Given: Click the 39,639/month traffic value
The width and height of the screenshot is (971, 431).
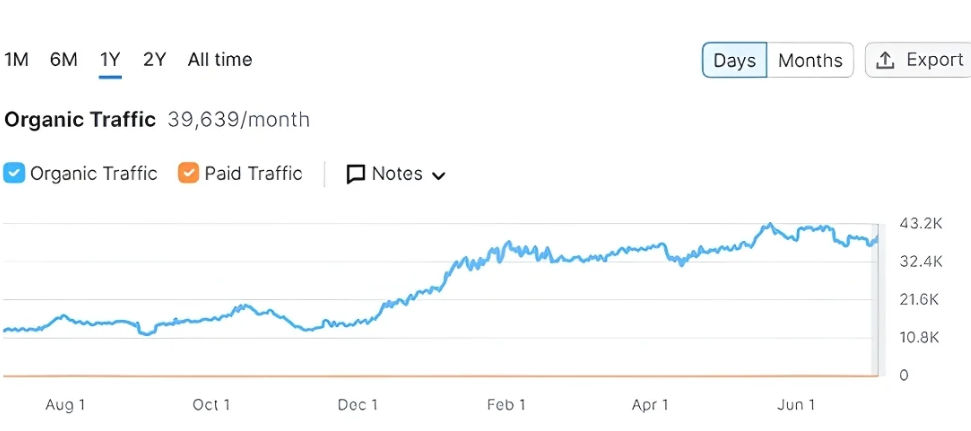Looking at the screenshot, I should [239, 120].
